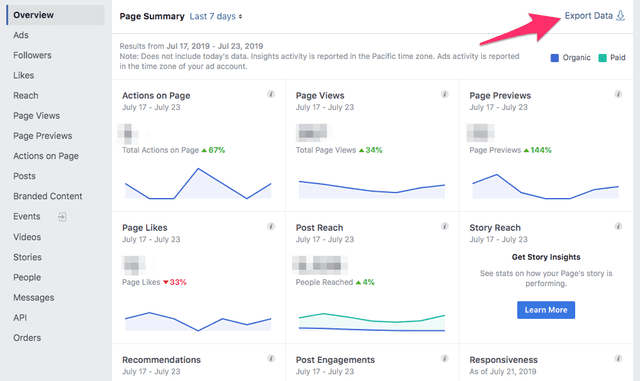Click the Learn More button
640x381 pixels.
(546, 310)
